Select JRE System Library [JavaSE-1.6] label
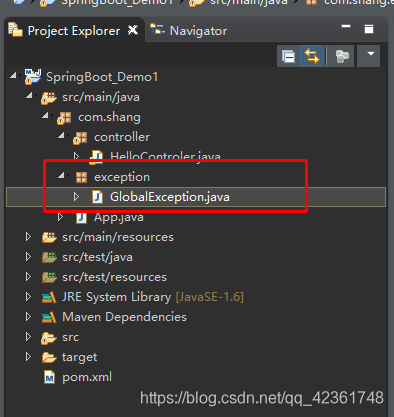The image size is (394, 417). point(153,297)
